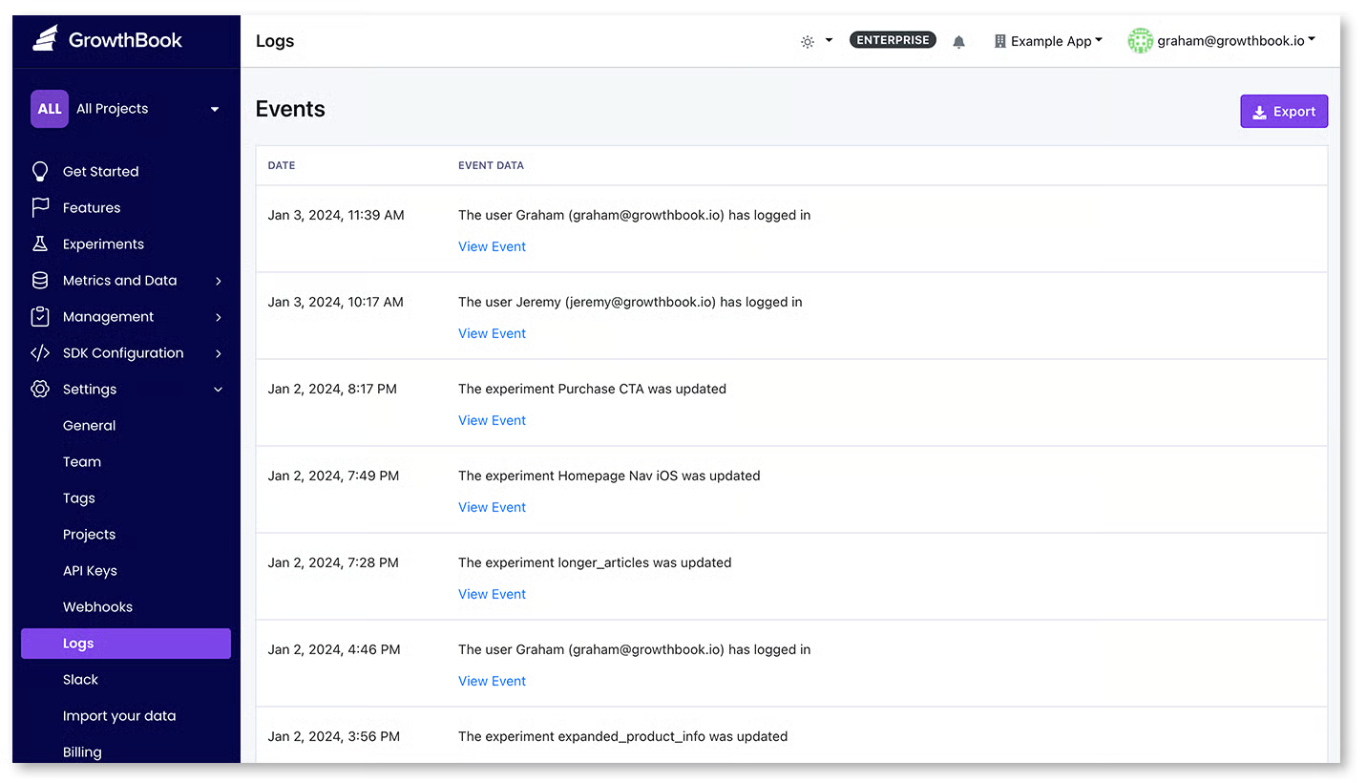1367x783 pixels.
Task: Open the theme selector dropdown arrow
Action: [829, 41]
